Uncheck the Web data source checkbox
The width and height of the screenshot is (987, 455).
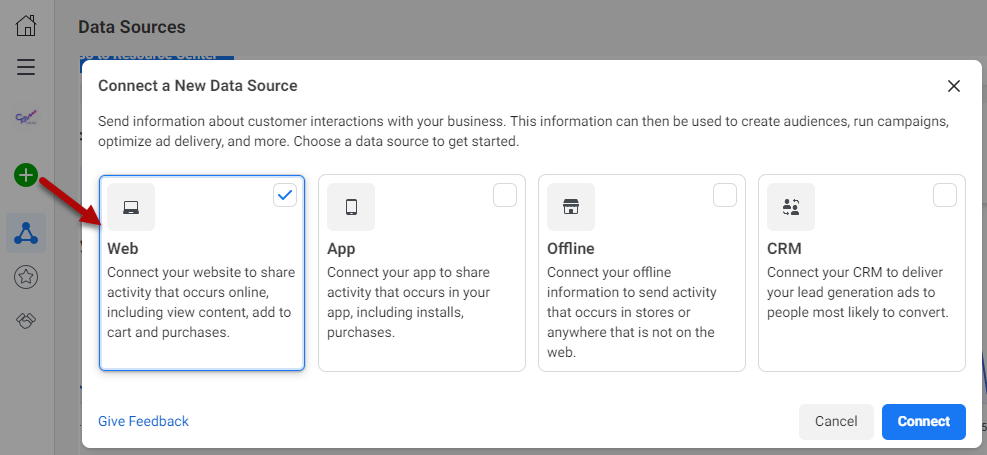coord(285,195)
